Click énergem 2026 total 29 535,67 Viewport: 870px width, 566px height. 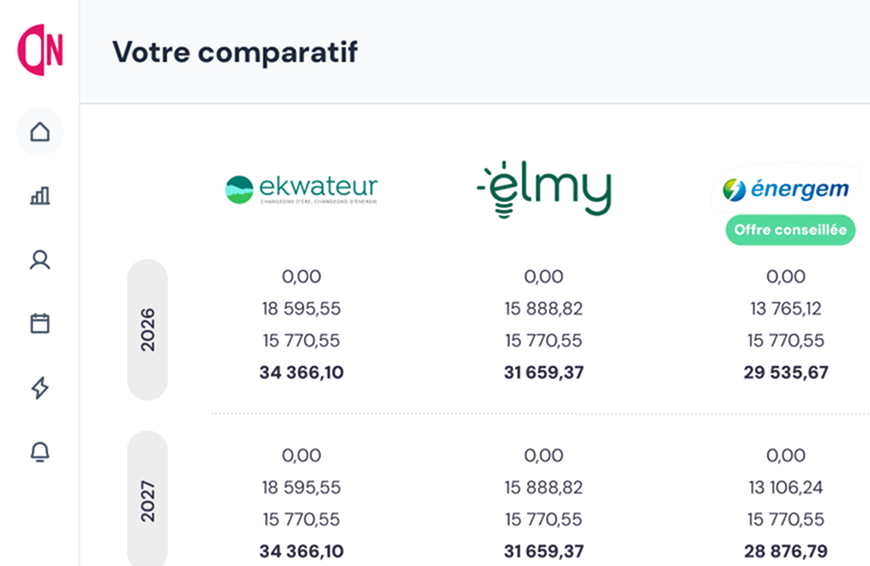[786, 373]
